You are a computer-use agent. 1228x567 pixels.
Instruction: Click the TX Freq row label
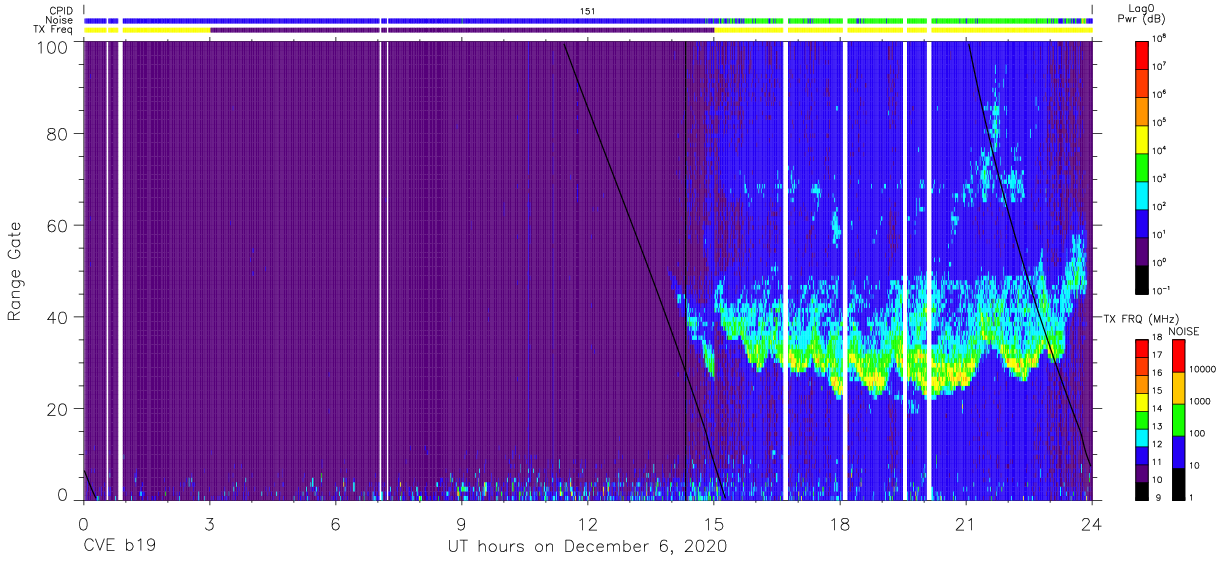pos(55,30)
